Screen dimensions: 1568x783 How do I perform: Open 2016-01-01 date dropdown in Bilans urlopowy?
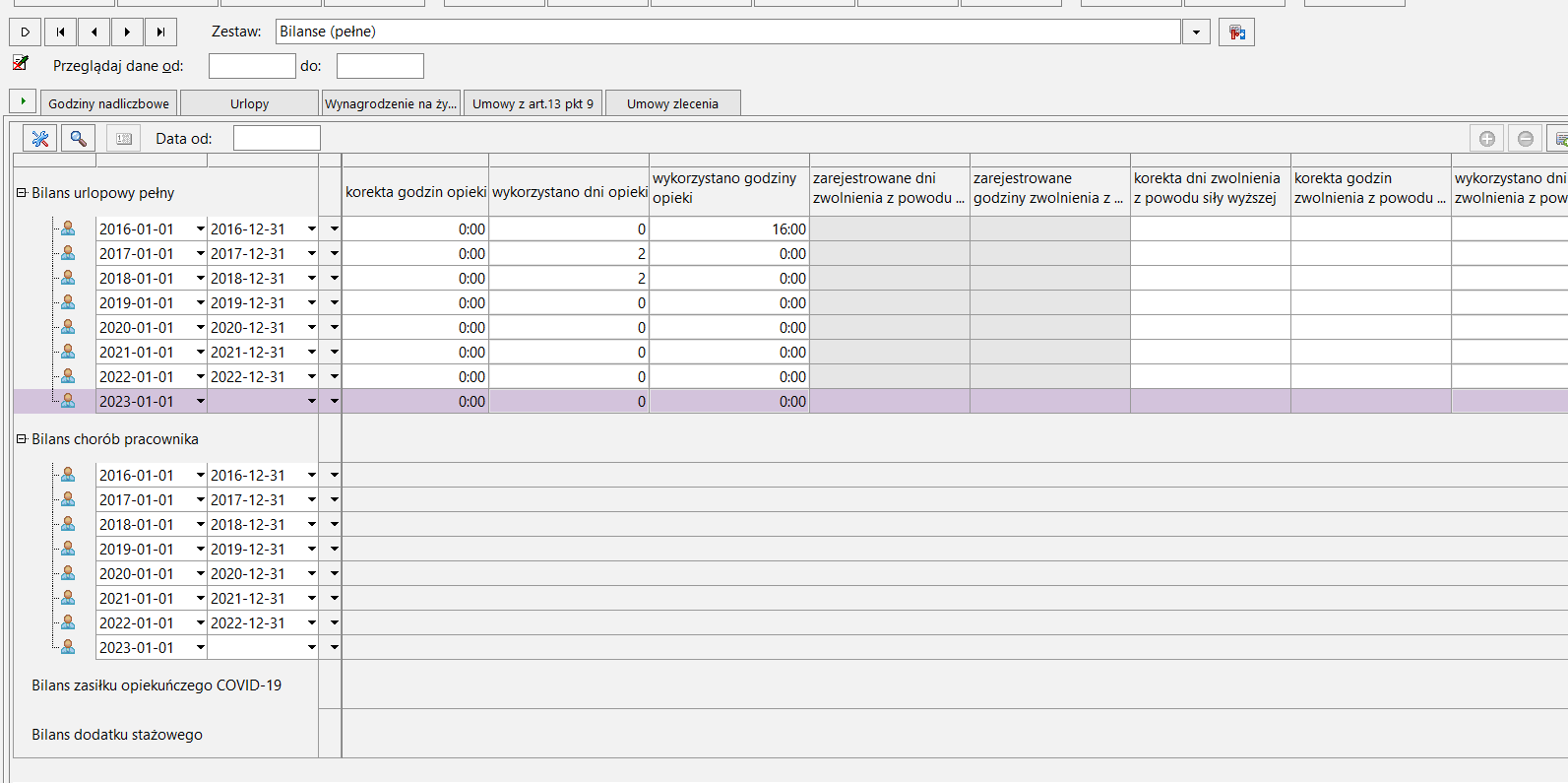pos(200,228)
